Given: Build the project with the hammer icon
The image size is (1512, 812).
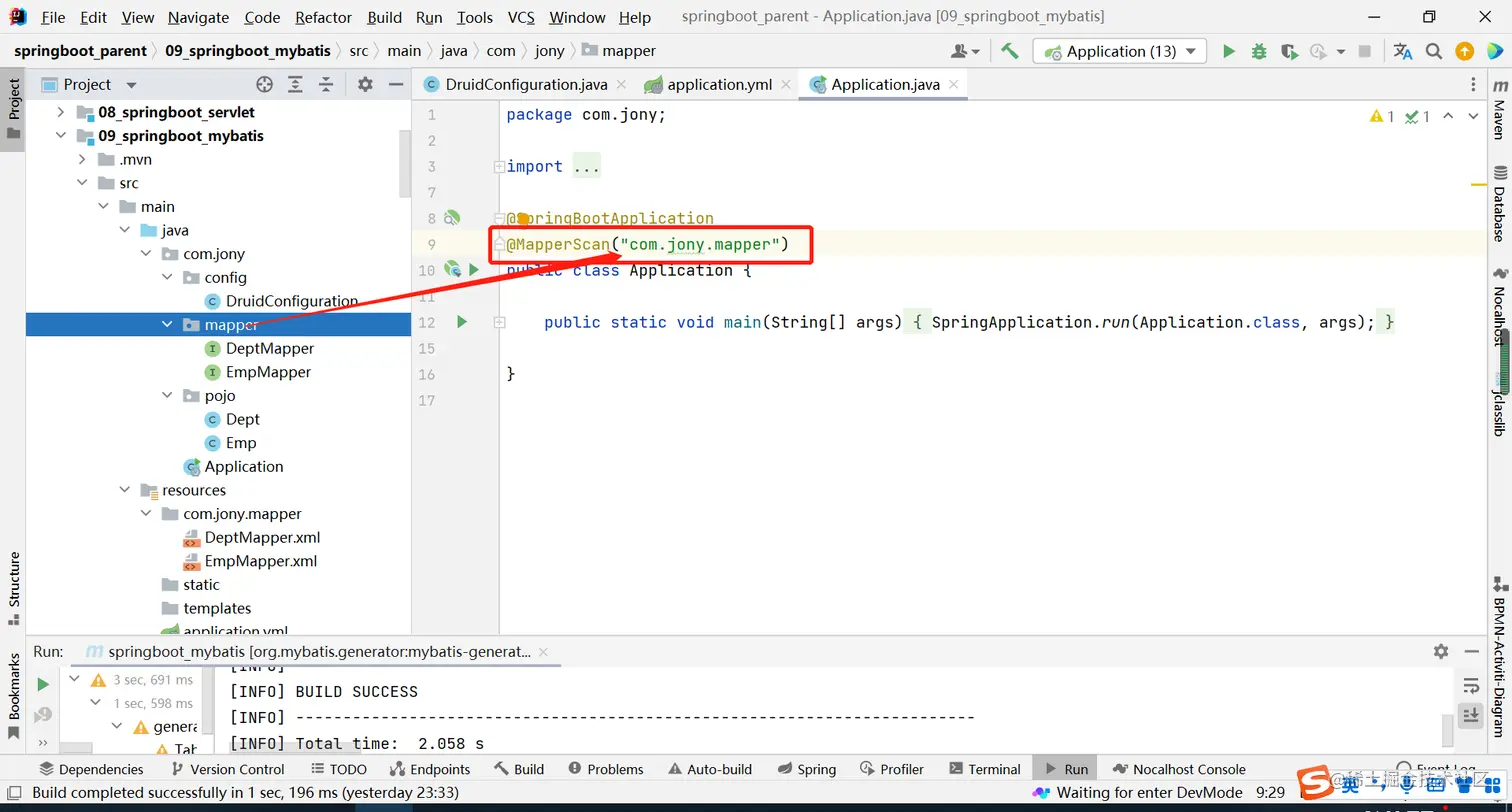Looking at the screenshot, I should tap(1010, 51).
